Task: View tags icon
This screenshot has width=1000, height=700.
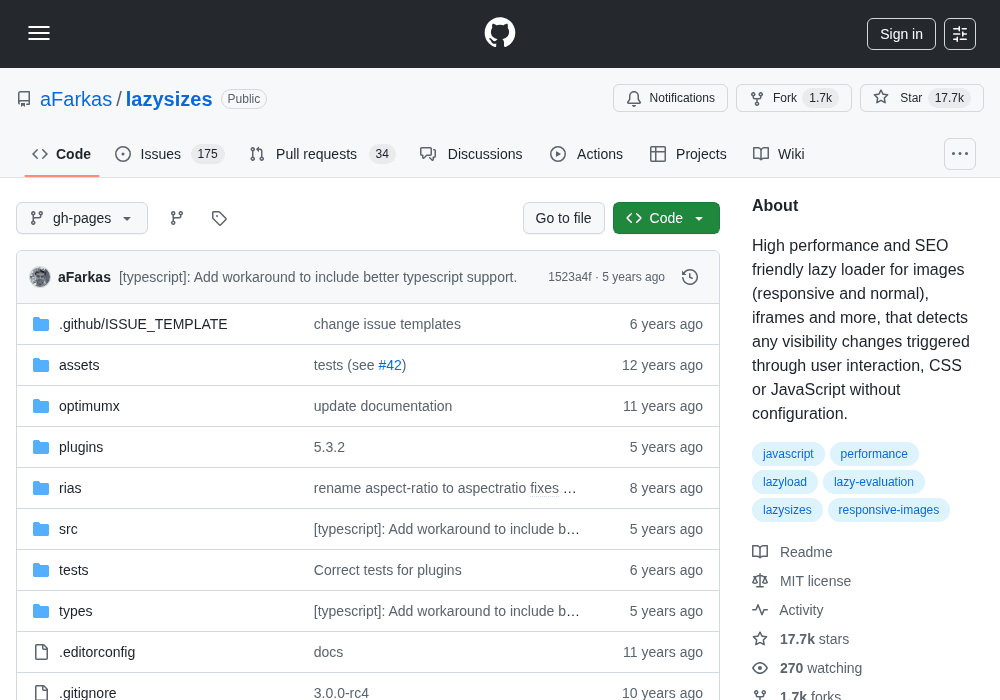Action: [x=219, y=218]
